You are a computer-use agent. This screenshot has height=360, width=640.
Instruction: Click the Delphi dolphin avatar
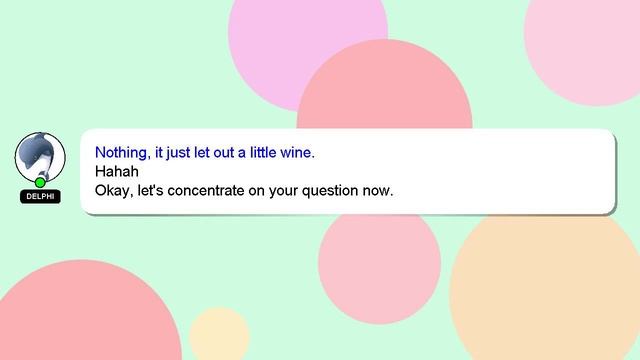pos(40,158)
